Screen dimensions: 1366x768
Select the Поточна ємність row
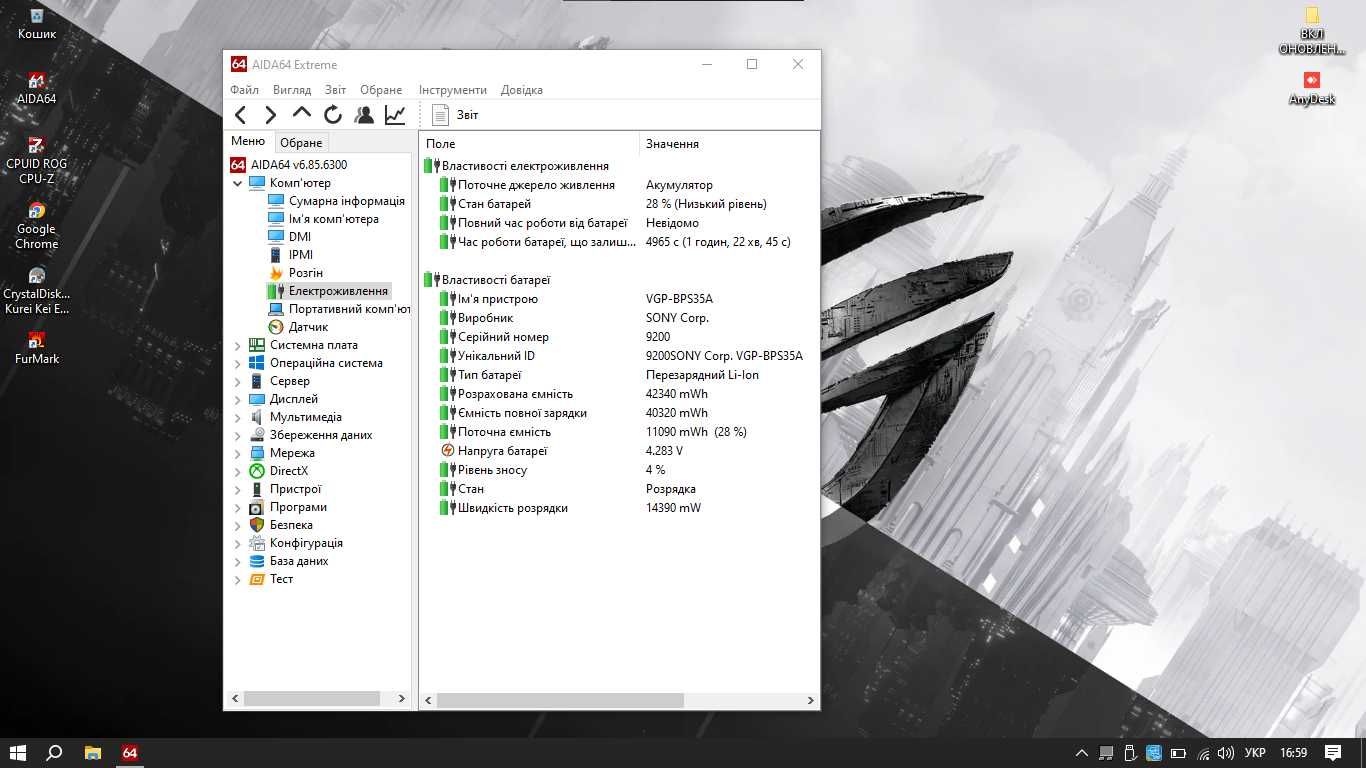[620, 432]
